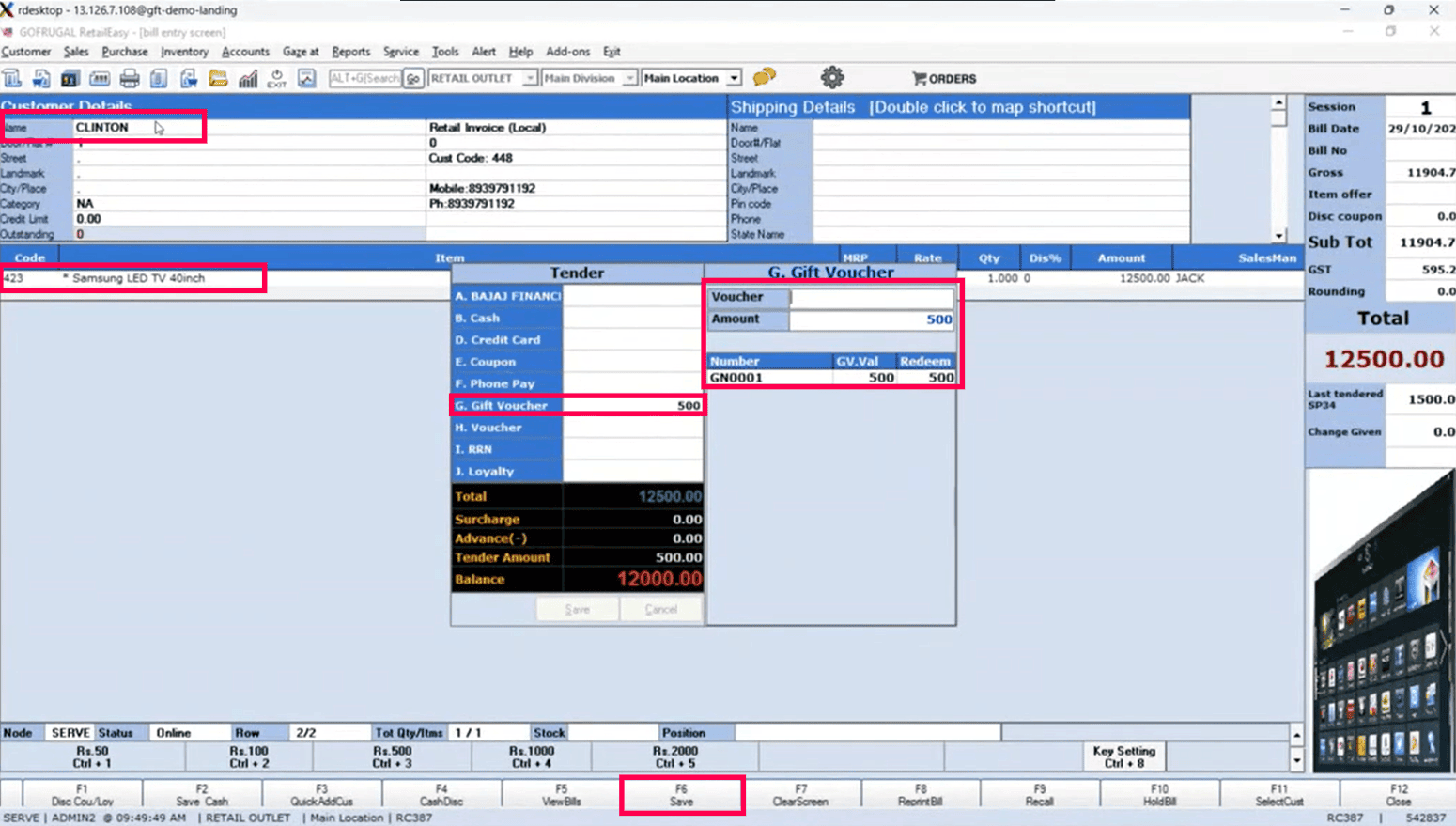The width and height of the screenshot is (1456, 826).
Task: Open settings via the gear icon
Action: [832, 78]
